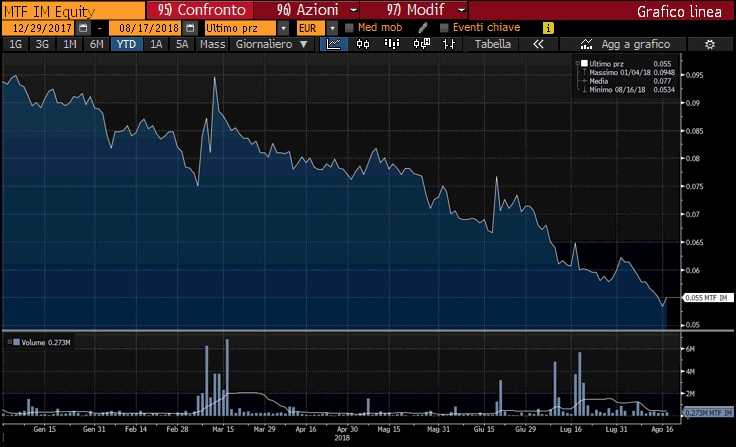Expand 97) Modif dropdown arrow

tap(462, 10)
